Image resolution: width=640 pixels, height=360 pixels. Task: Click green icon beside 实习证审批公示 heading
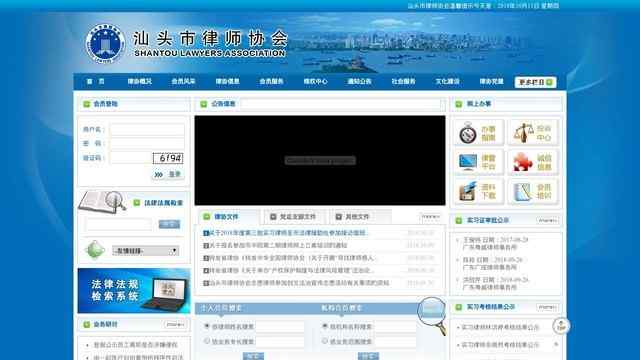[x=459, y=220]
